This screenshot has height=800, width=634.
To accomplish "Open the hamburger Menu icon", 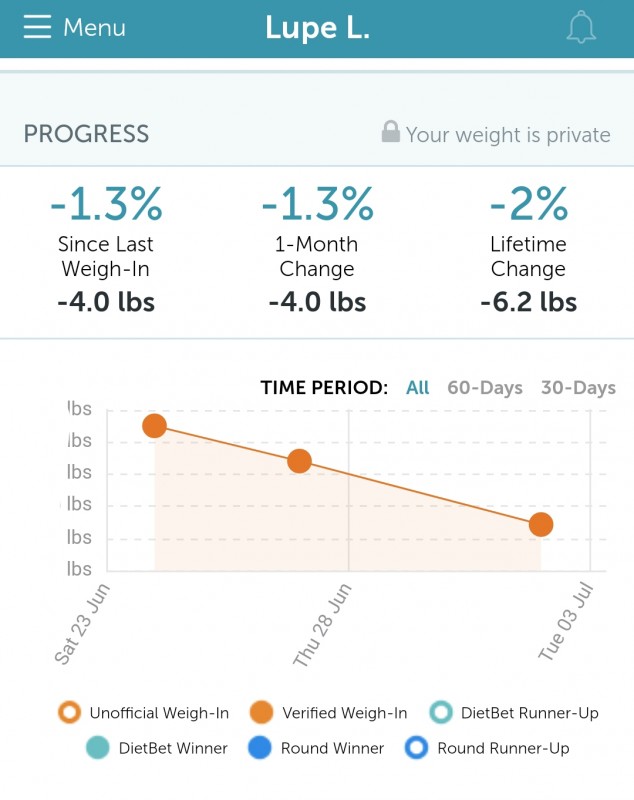I will click(x=38, y=27).
